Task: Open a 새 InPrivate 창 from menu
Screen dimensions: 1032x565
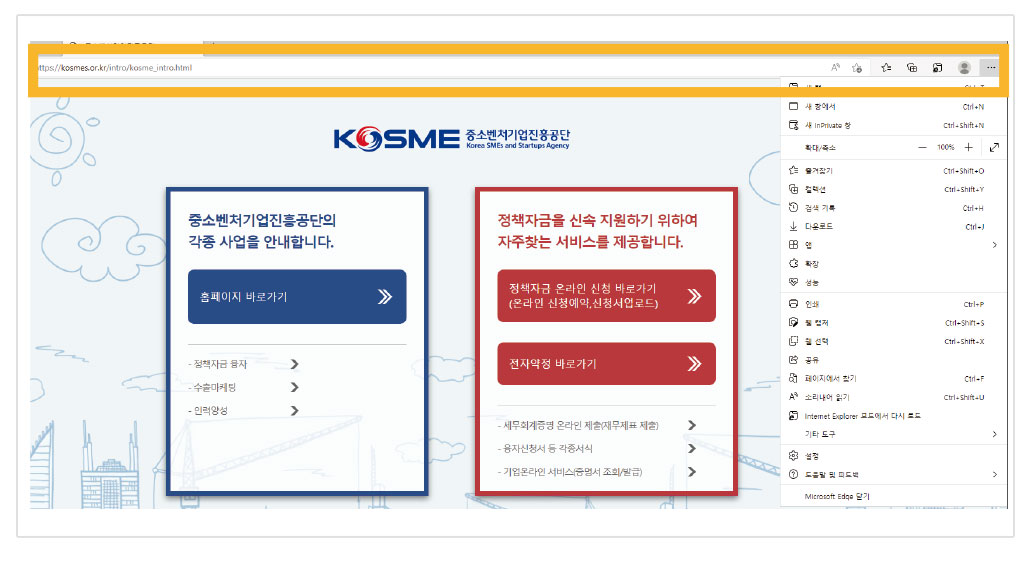Action: pos(894,125)
